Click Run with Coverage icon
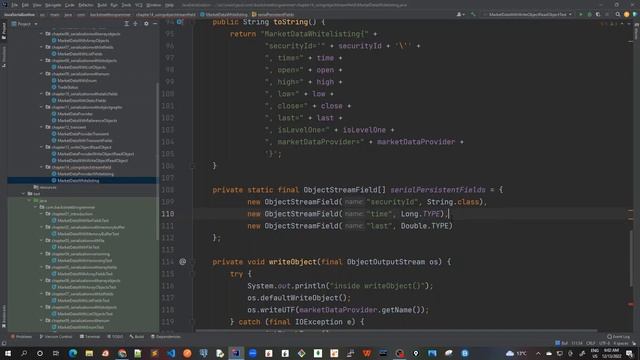The height and width of the screenshot is (360, 640). click(x=598, y=14)
